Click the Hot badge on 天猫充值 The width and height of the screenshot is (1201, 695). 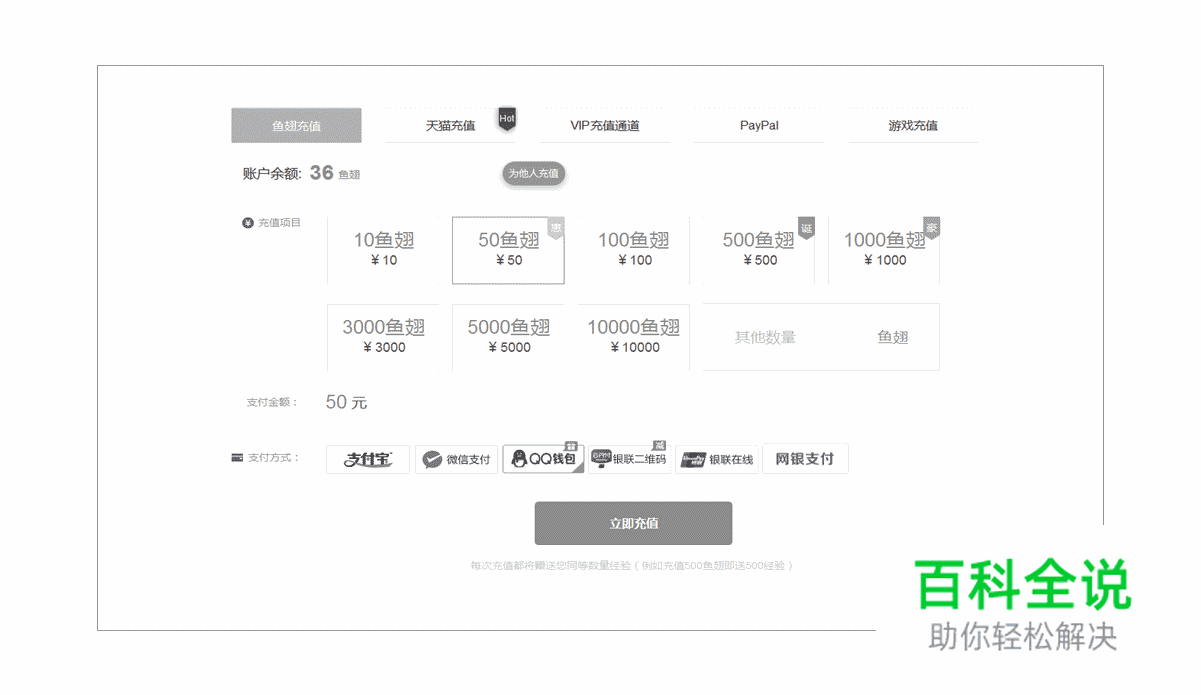coord(506,117)
